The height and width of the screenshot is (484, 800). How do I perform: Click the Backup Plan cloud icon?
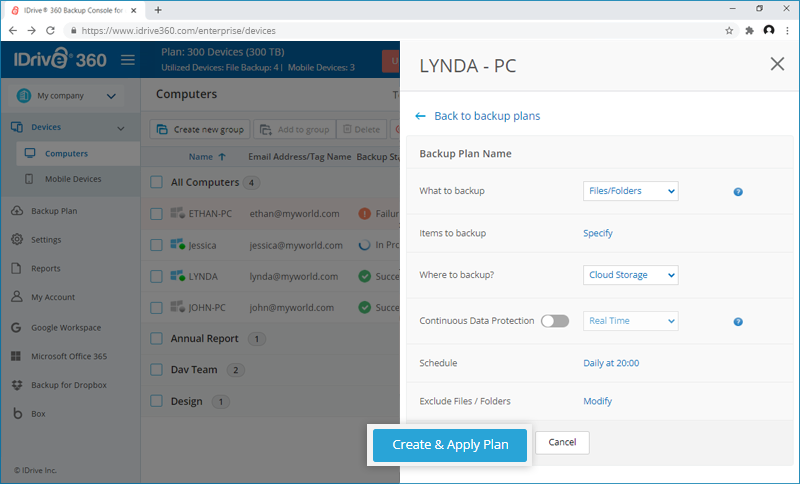tap(17, 211)
